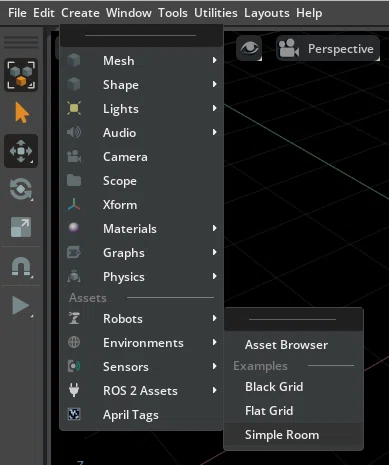The height and width of the screenshot is (465, 389).
Task: Click the Materials sphere icon
Action: tap(74, 228)
